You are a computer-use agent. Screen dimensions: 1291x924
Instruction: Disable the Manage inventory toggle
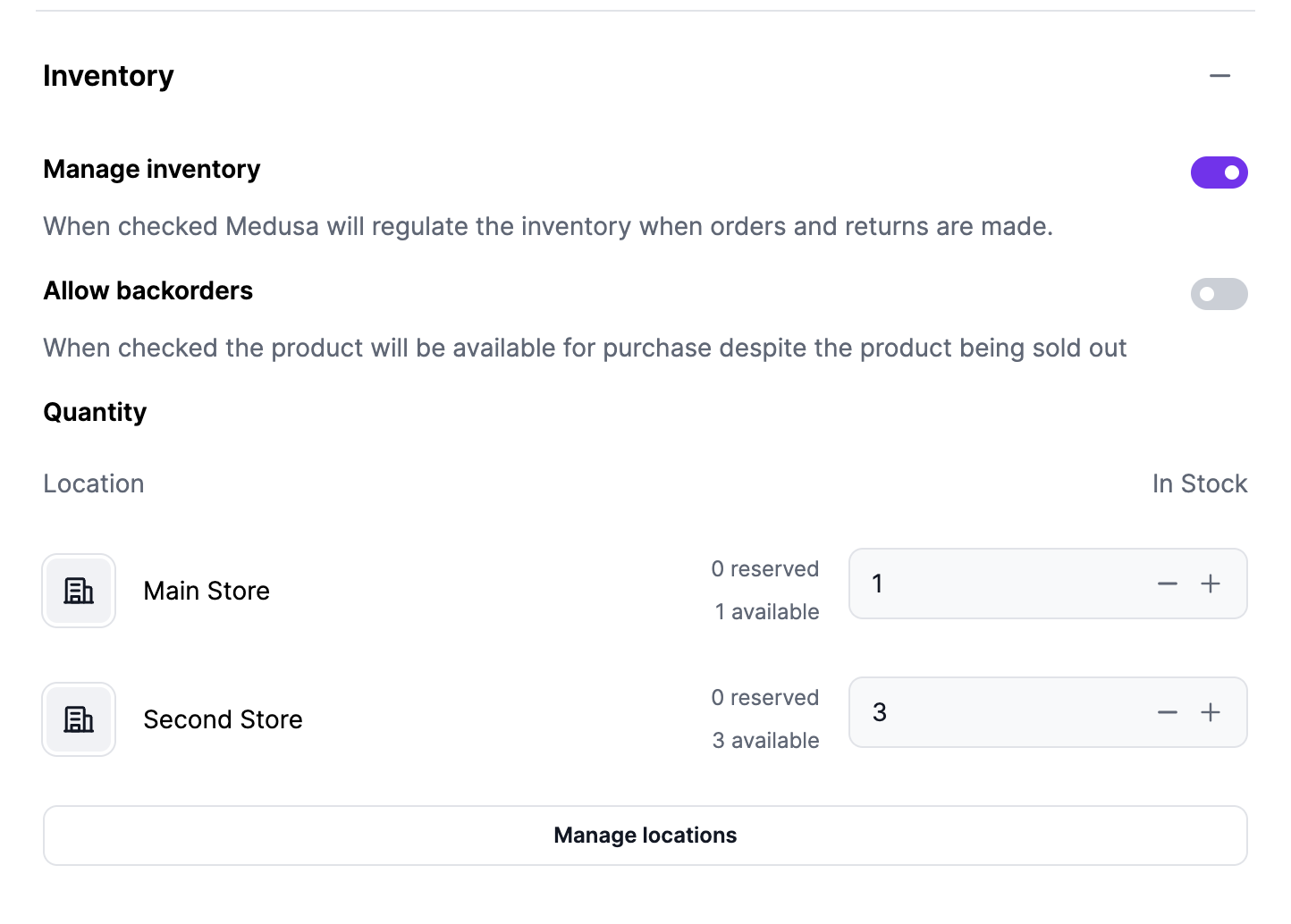click(1219, 172)
